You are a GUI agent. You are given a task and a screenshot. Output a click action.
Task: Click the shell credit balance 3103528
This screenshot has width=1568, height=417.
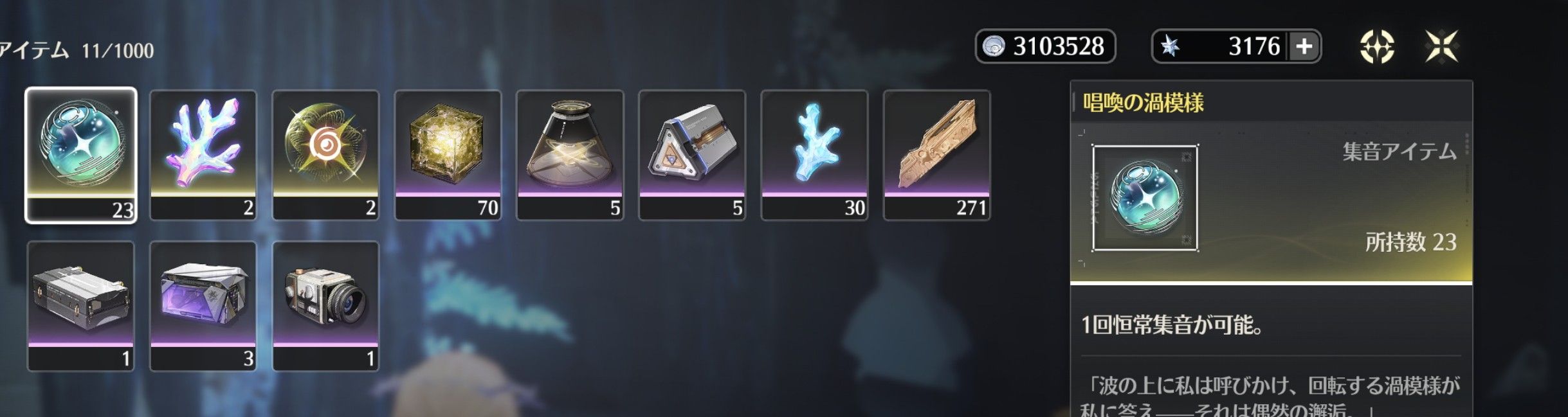coord(1045,46)
